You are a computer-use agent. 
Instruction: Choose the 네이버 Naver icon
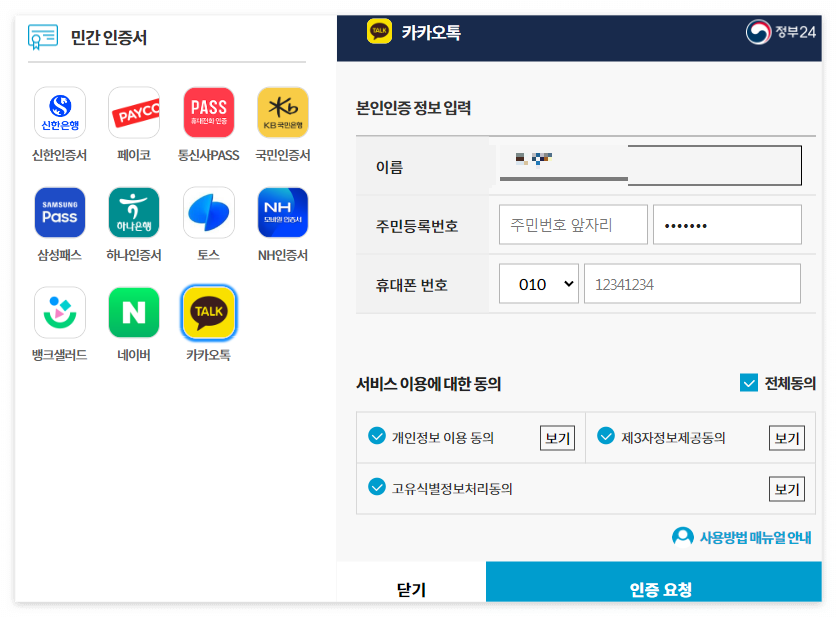134,312
